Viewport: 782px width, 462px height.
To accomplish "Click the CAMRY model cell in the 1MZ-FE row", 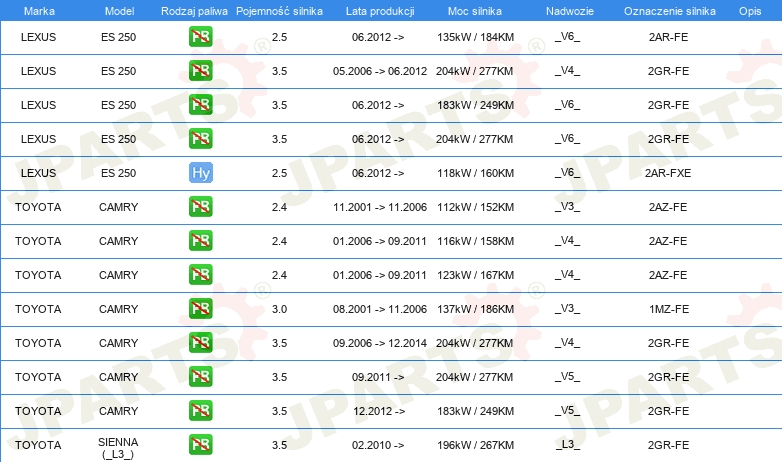I will tap(118, 309).
